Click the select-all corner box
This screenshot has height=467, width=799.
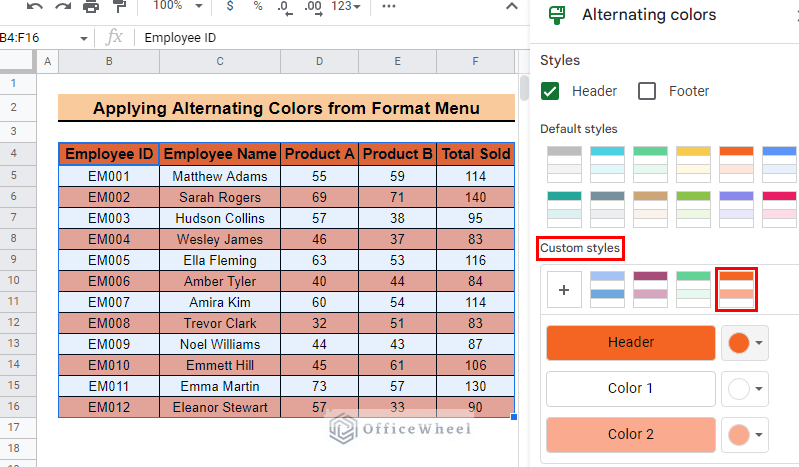point(18,62)
